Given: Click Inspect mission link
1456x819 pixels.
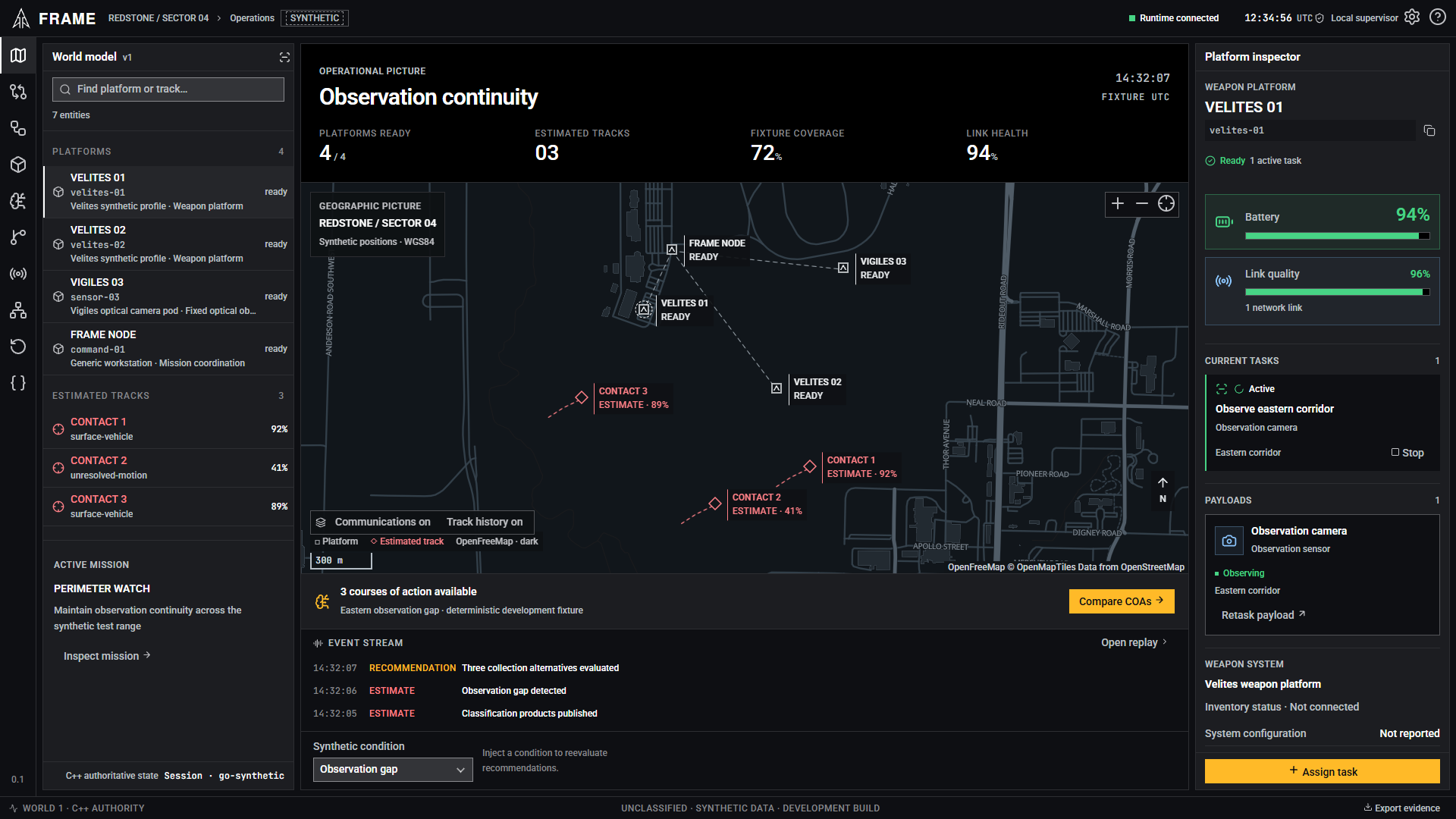Looking at the screenshot, I should [x=107, y=656].
